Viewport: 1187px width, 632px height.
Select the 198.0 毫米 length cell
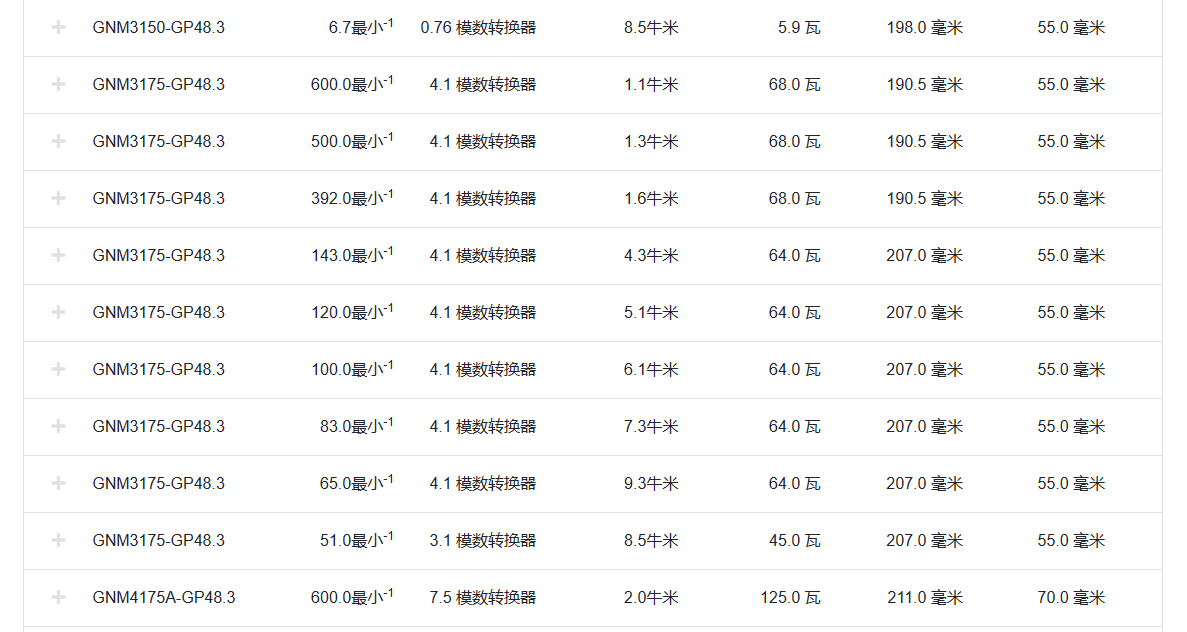click(x=924, y=28)
